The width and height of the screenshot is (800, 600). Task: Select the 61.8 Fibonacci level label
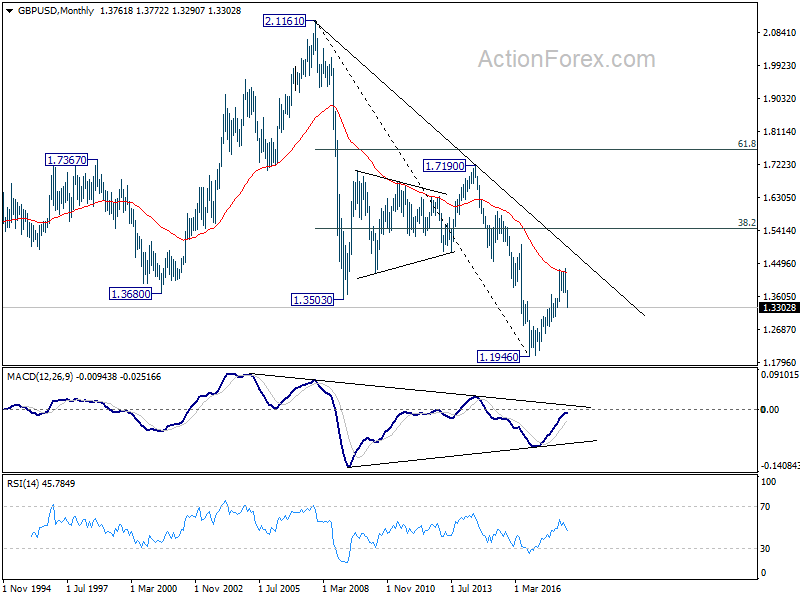coord(746,144)
